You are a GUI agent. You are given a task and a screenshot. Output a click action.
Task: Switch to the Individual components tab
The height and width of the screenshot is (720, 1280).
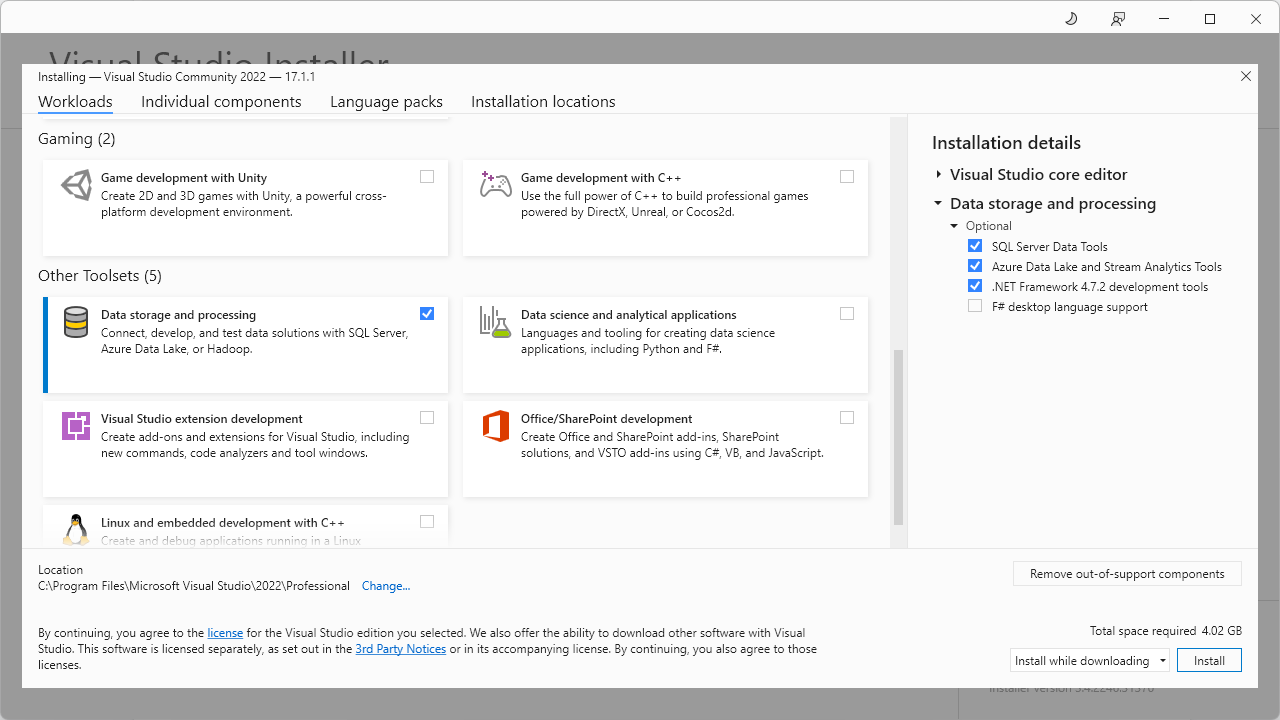click(221, 102)
